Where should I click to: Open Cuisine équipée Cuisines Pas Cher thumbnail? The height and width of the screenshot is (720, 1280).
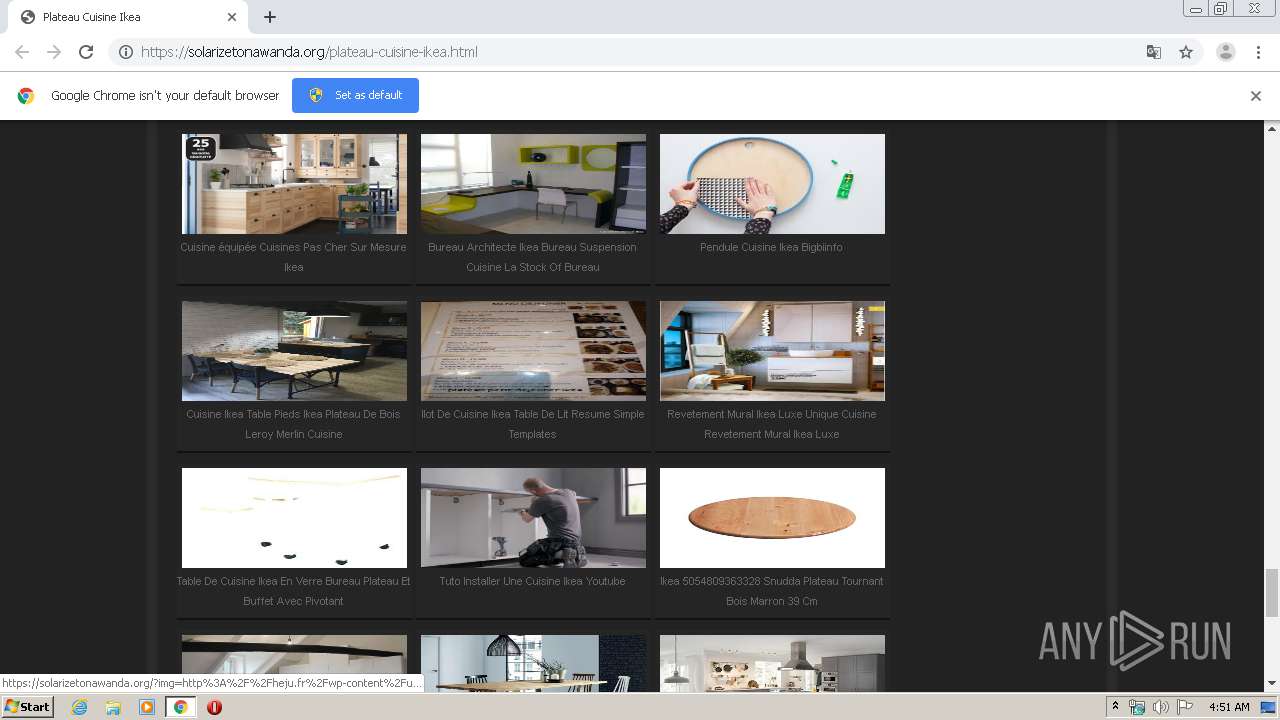click(x=294, y=184)
